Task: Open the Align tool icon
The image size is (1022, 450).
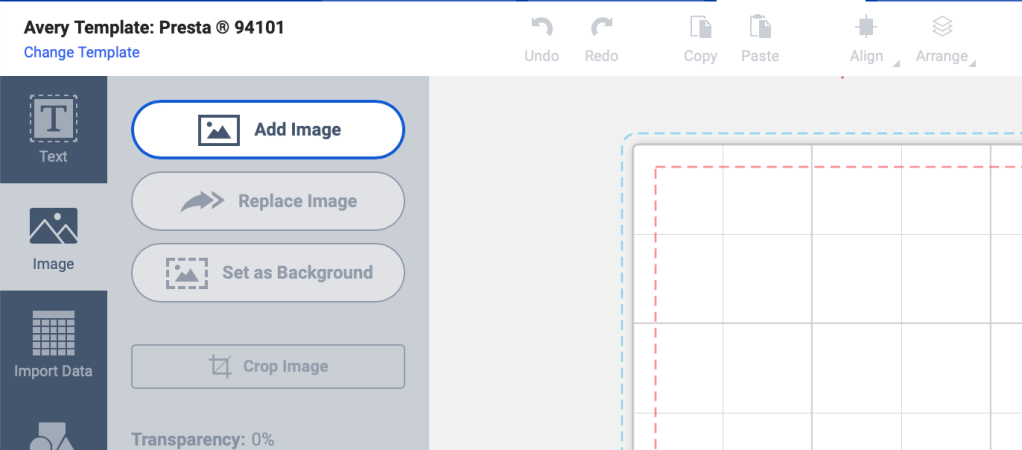Action: click(x=866, y=27)
